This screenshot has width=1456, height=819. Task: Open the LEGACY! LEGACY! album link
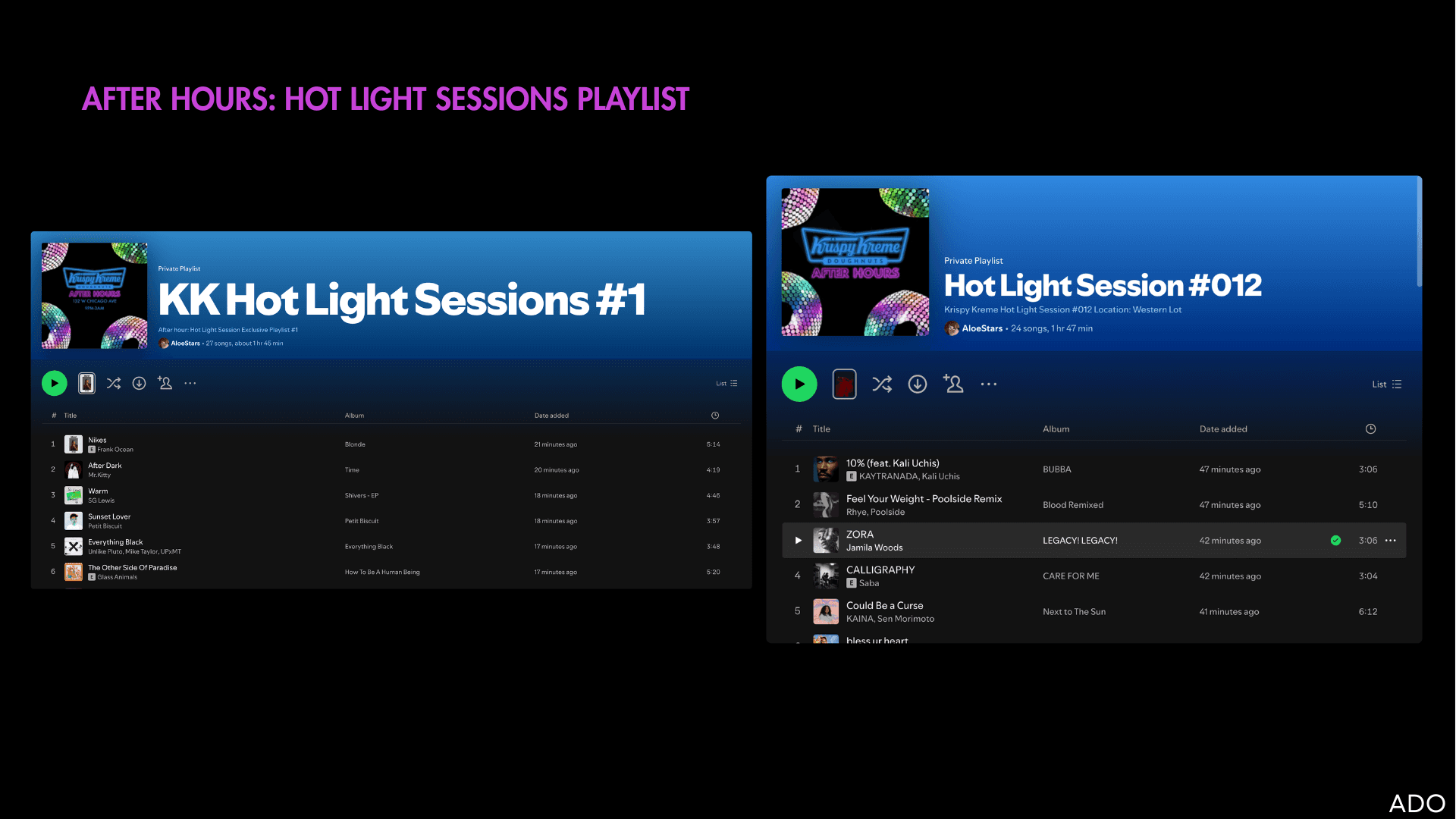pyautogui.click(x=1080, y=541)
